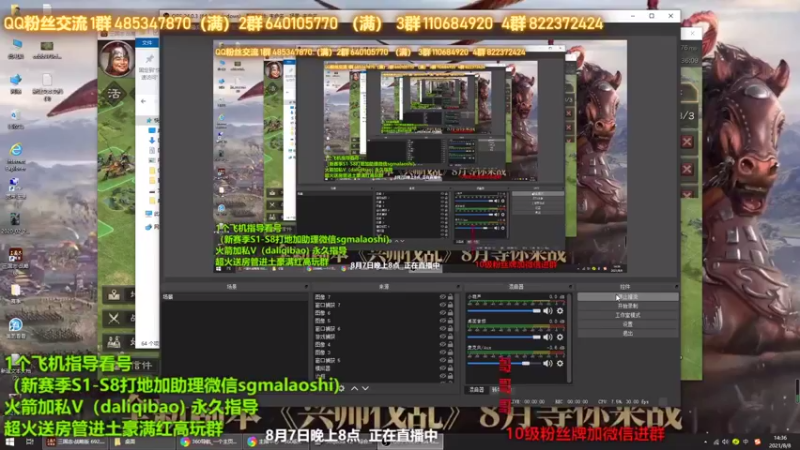Switch to 360 browser taskbar item

coord(209,441)
